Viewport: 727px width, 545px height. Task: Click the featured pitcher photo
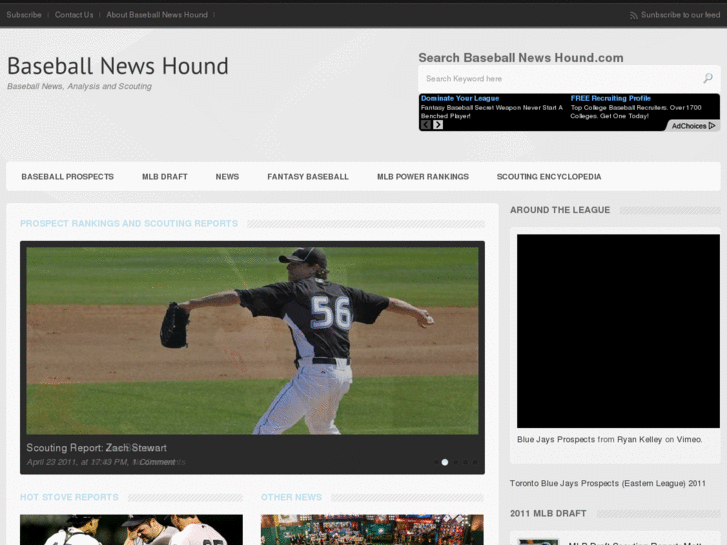pos(252,340)
